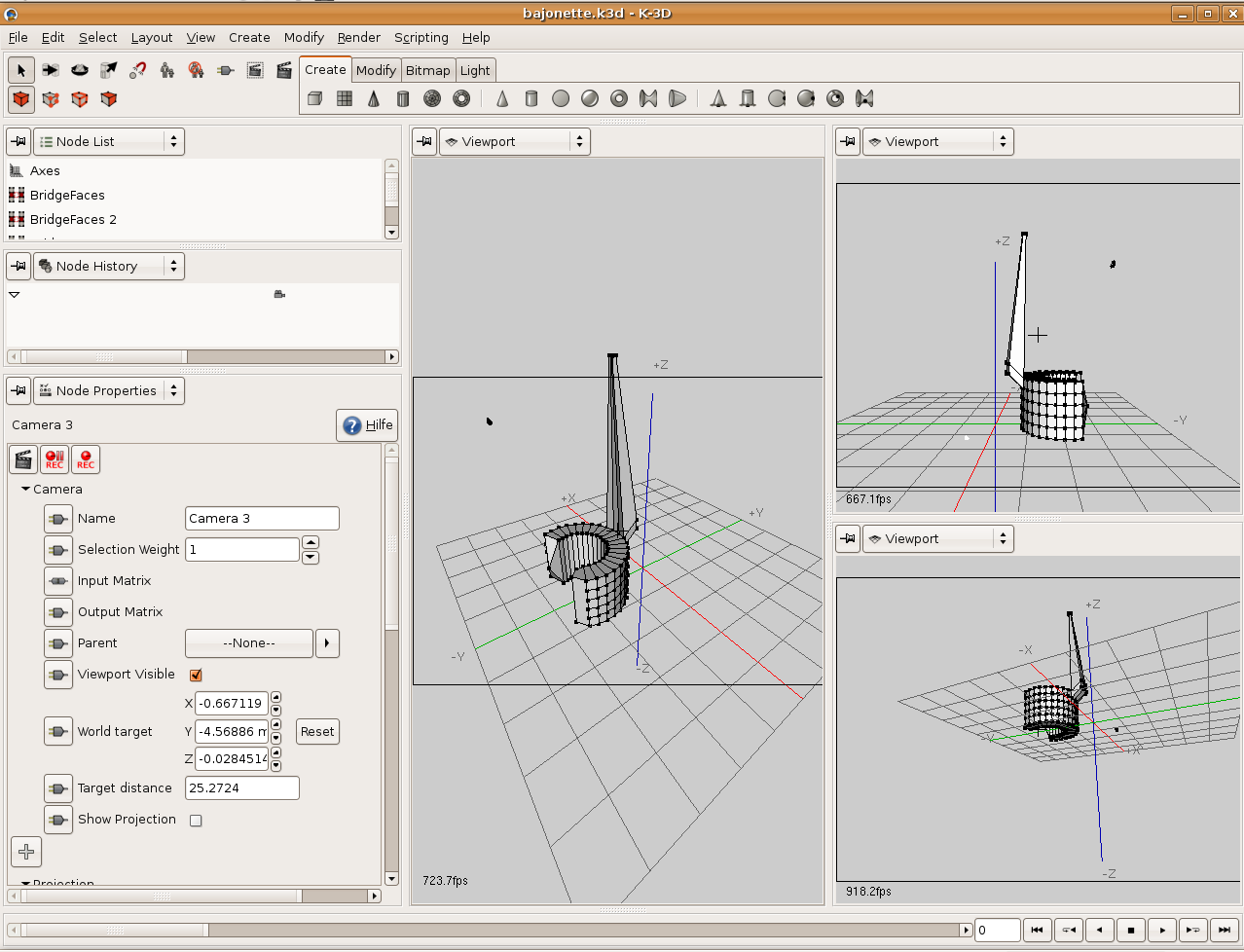Uncheck the Viewport Visible checkbox

tap(196, 675)
